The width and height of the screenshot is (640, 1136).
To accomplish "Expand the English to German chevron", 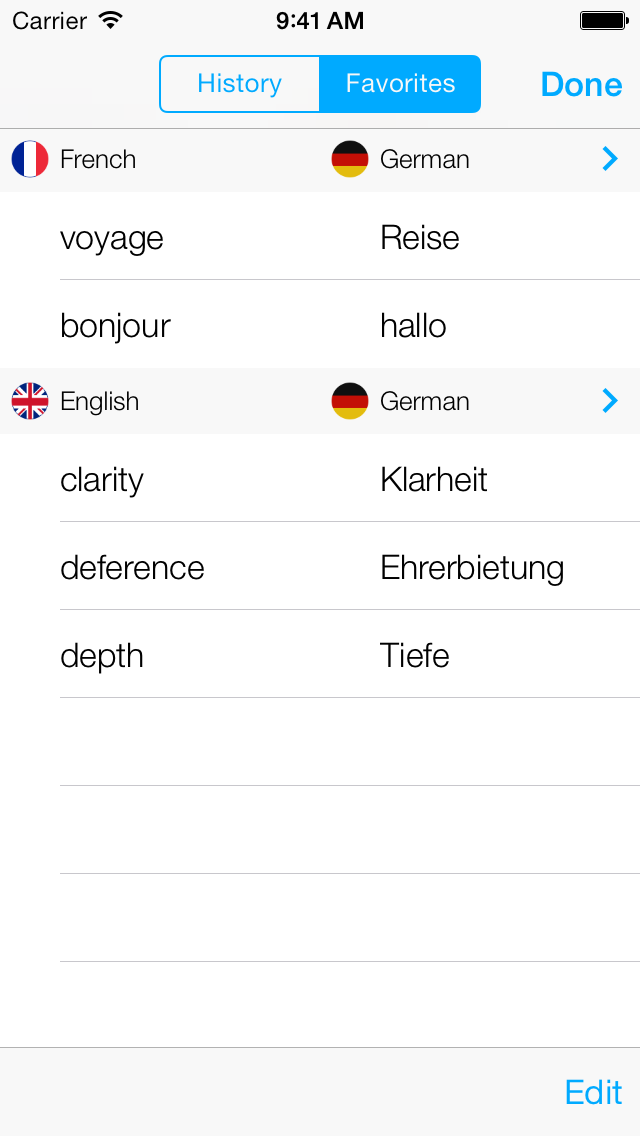I will point(610,401).
